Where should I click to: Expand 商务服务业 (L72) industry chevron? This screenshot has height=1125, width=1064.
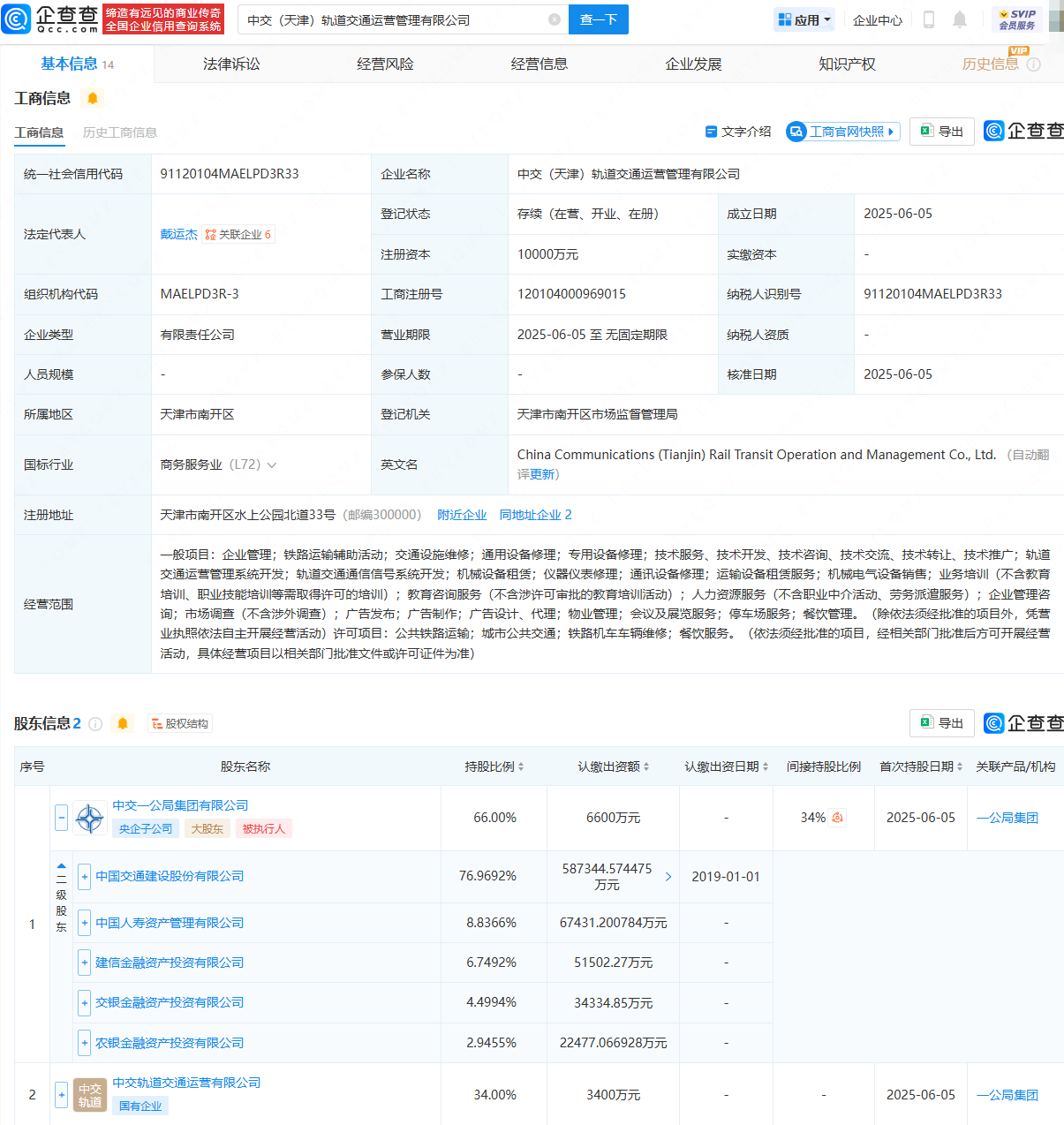click(x=272, y=465)
